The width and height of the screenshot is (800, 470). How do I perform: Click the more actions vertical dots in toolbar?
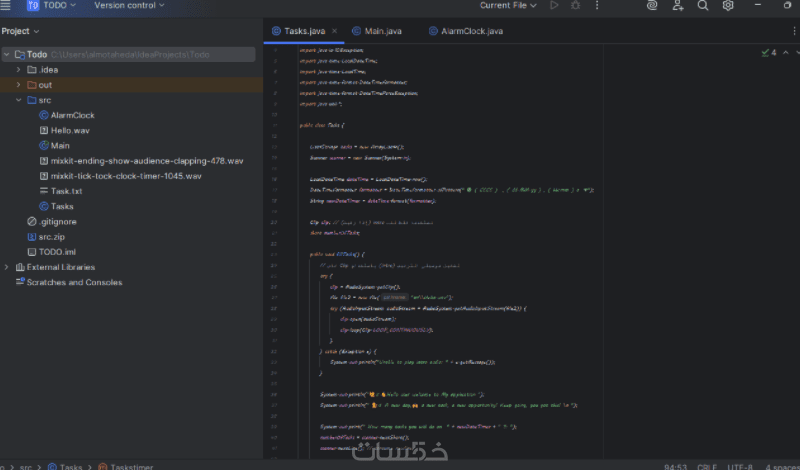(x=598, y=6)
